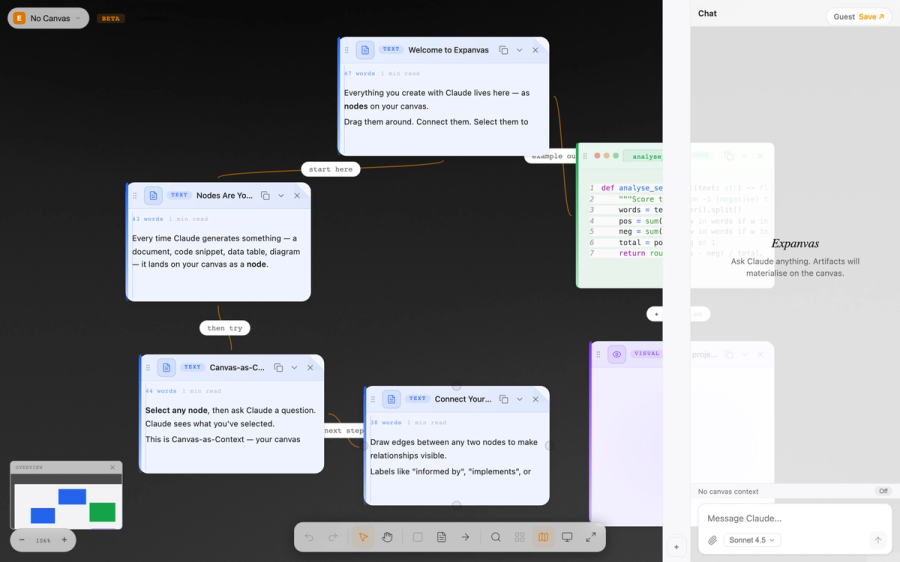
Task: Click the Chat panel title
Action: (707, 13)
